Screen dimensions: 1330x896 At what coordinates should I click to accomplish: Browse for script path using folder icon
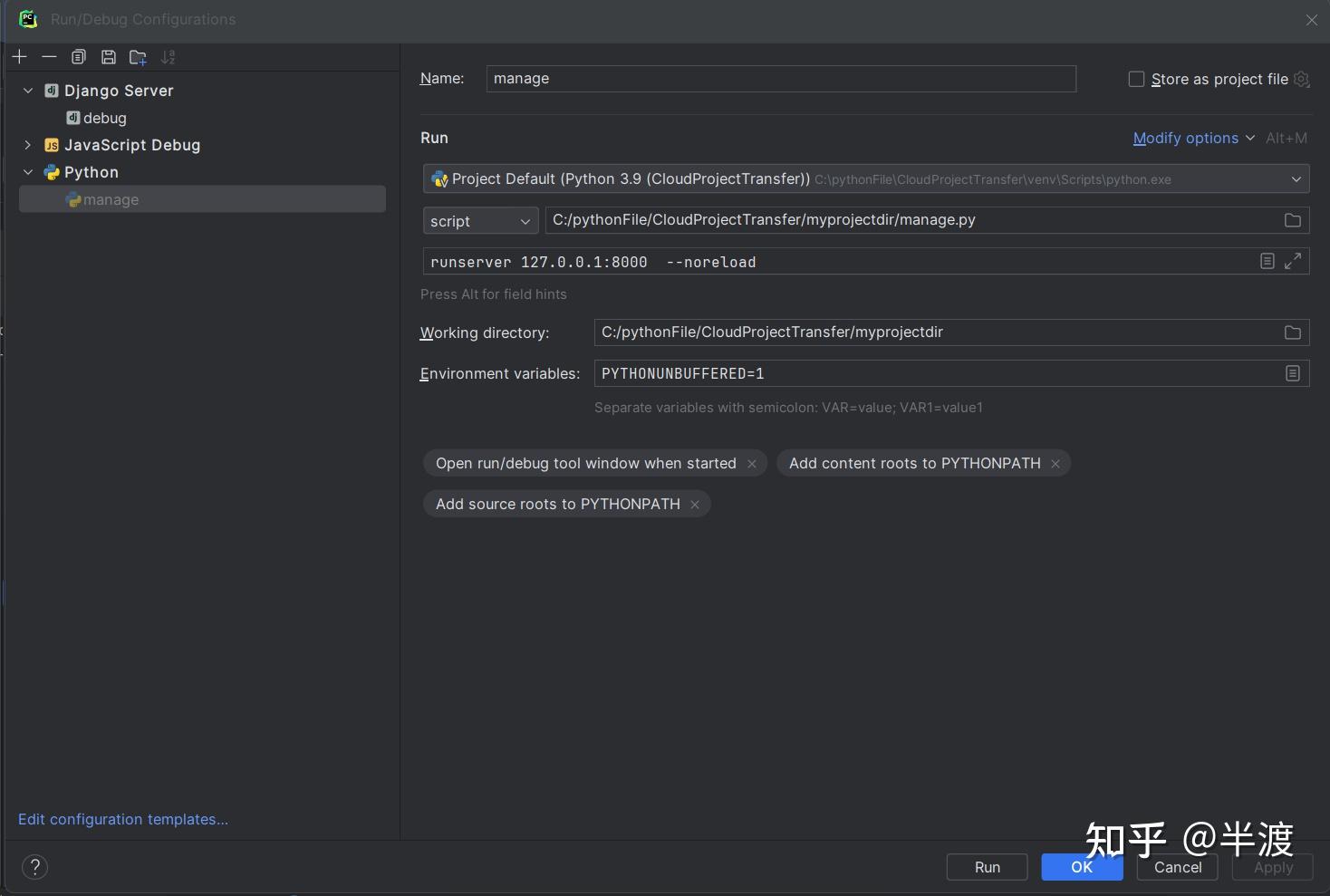1292,220
